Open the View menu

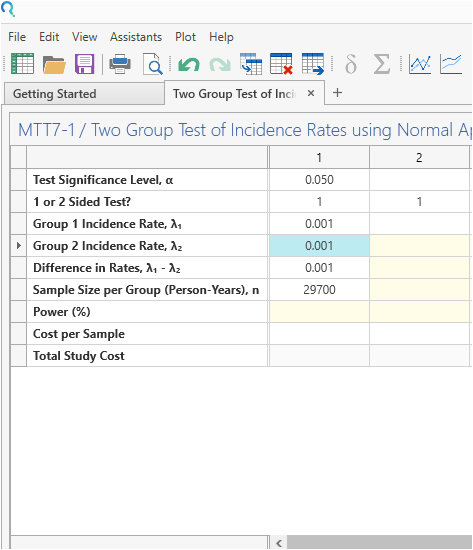85,37
